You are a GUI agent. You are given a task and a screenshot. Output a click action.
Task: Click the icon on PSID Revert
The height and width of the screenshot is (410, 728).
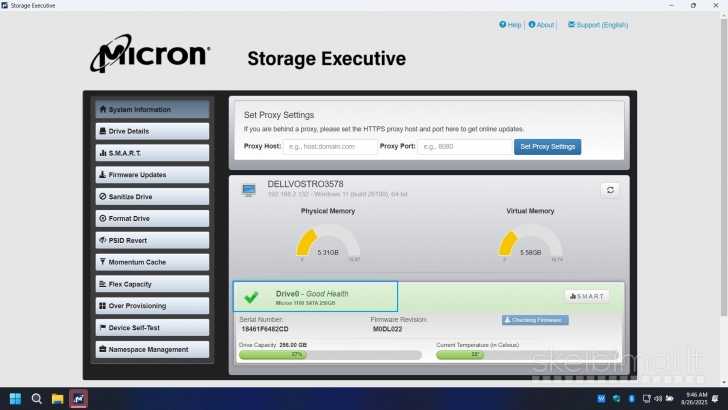103,240
